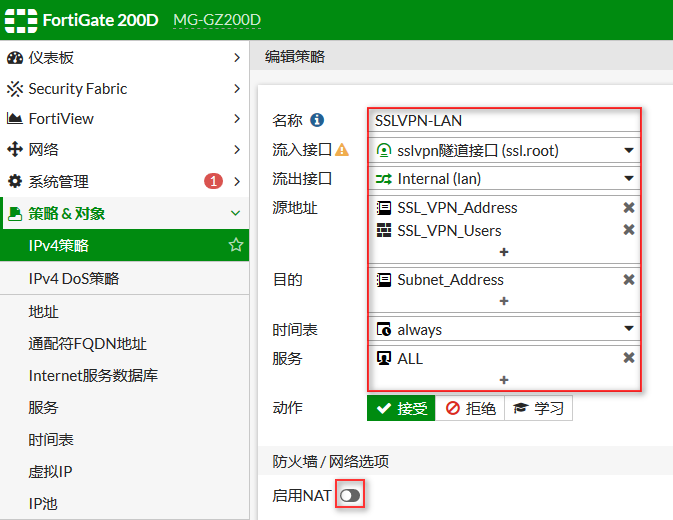Expand the FortiView menu chevron

[x=237, y=118]
